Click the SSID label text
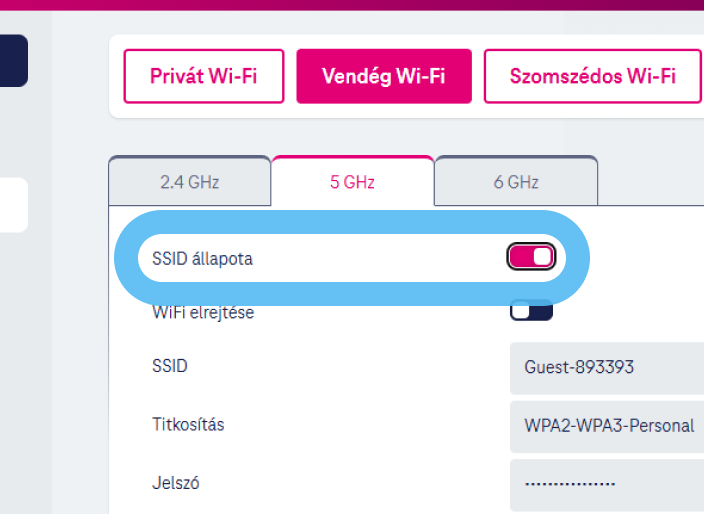The width and height of the screenshot is (704, 514). (169, 366)
